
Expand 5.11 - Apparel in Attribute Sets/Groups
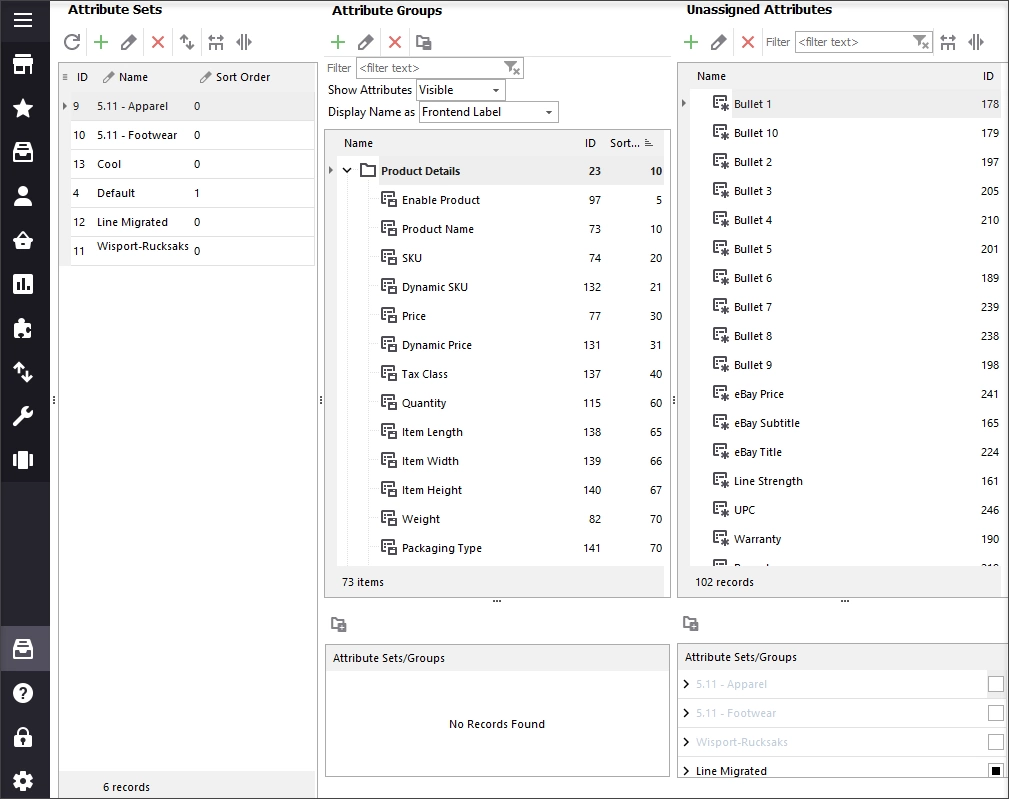point(687,684)
